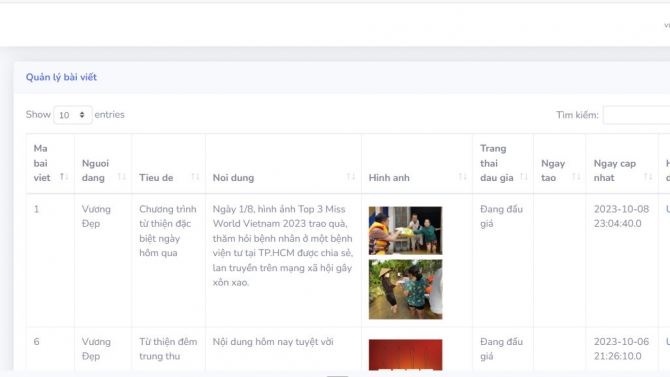
Task: Sort by Ngay cap nhat column icon
Action: point(648,177)
